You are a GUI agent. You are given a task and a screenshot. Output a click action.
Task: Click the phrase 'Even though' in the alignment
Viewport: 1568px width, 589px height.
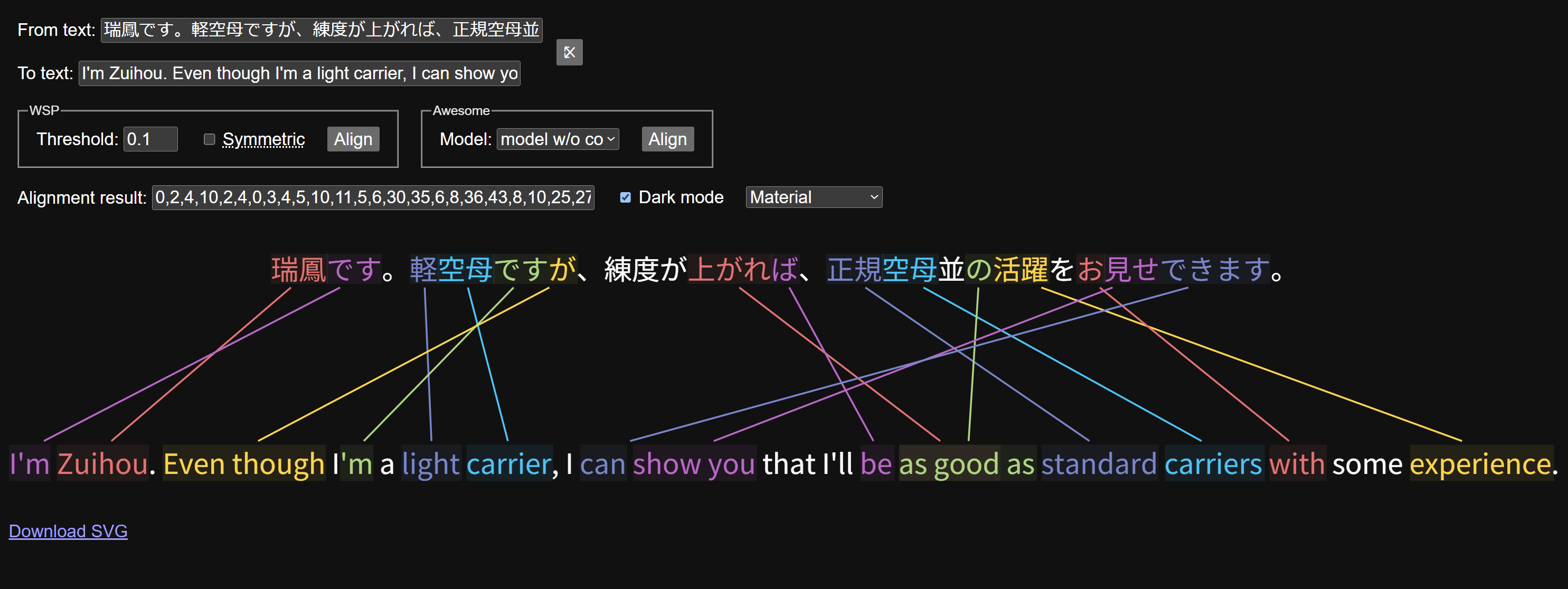click(243, 464)
